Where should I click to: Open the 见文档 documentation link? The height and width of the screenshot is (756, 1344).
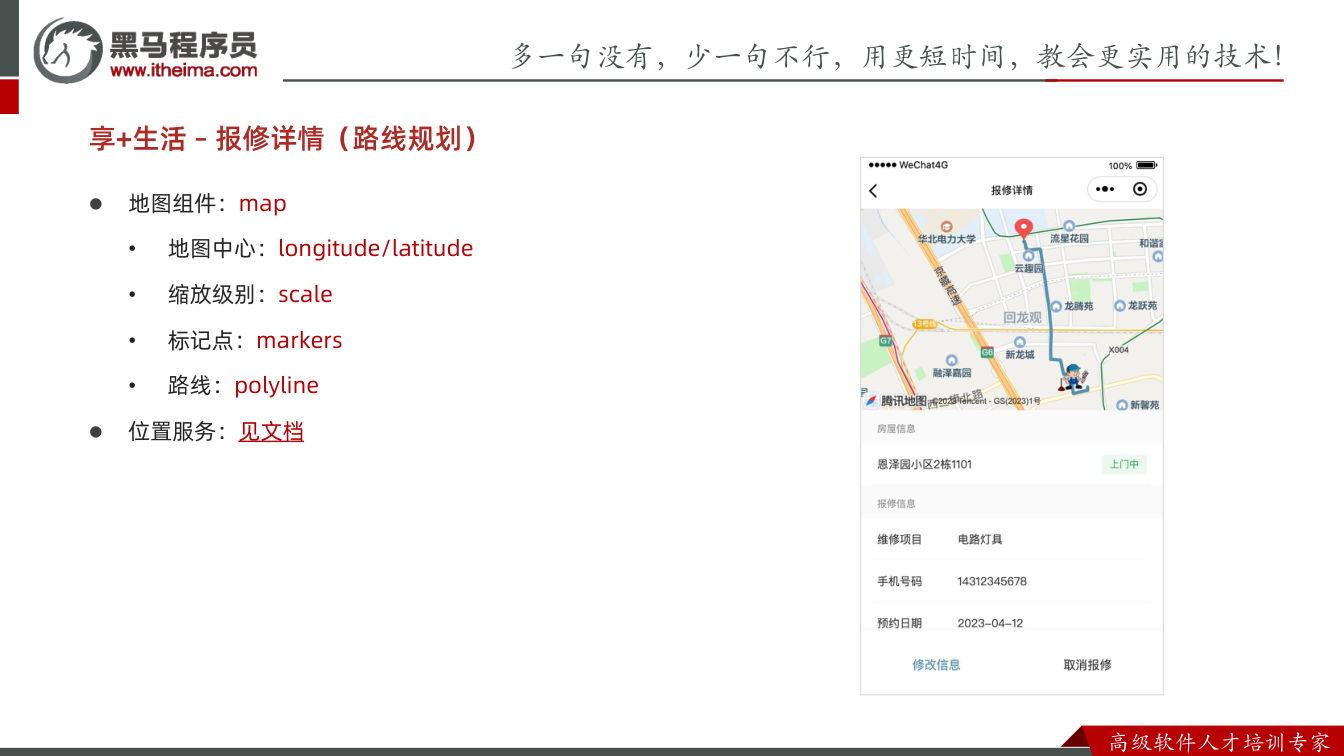click(x=271, y=432)
